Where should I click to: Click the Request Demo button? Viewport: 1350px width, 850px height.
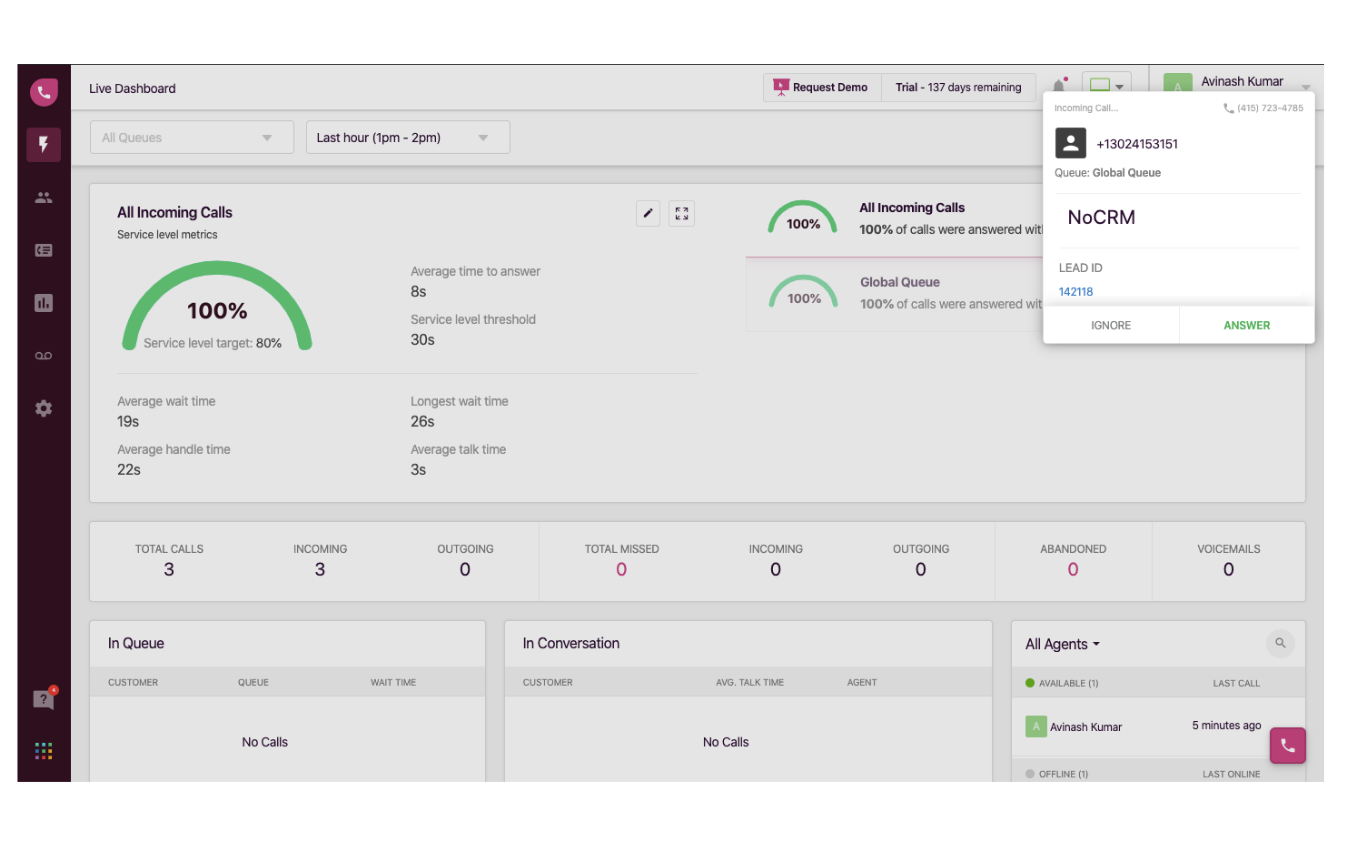point(821,88)
